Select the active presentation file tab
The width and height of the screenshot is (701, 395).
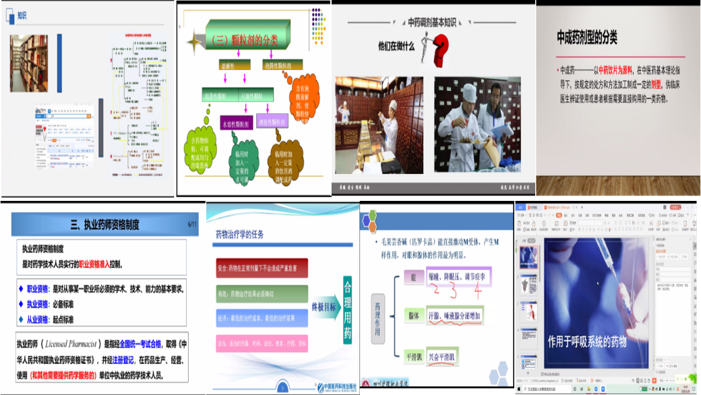(557, 207)
